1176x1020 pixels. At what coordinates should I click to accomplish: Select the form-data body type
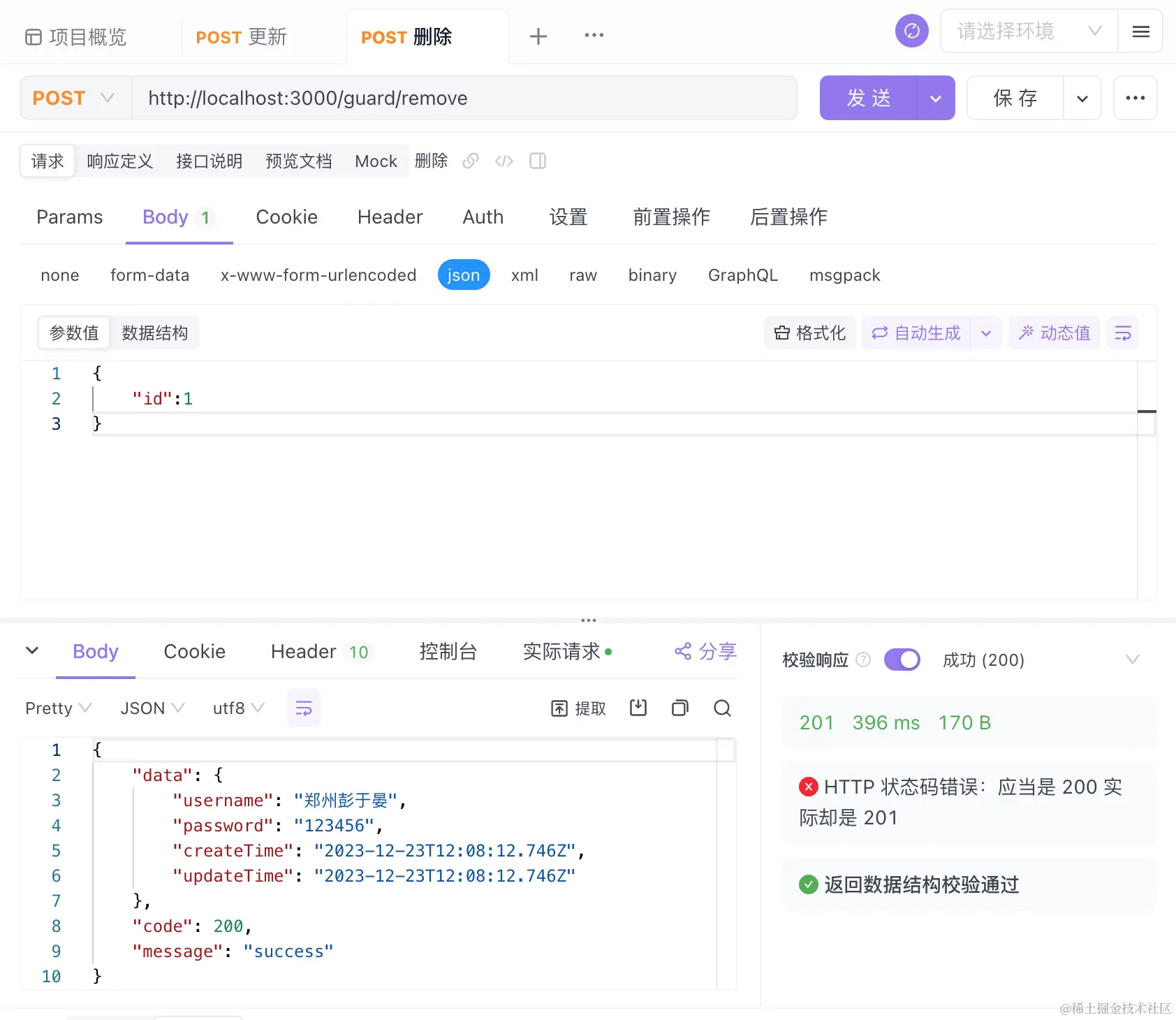pyautogui.click(x=149, y=275)
